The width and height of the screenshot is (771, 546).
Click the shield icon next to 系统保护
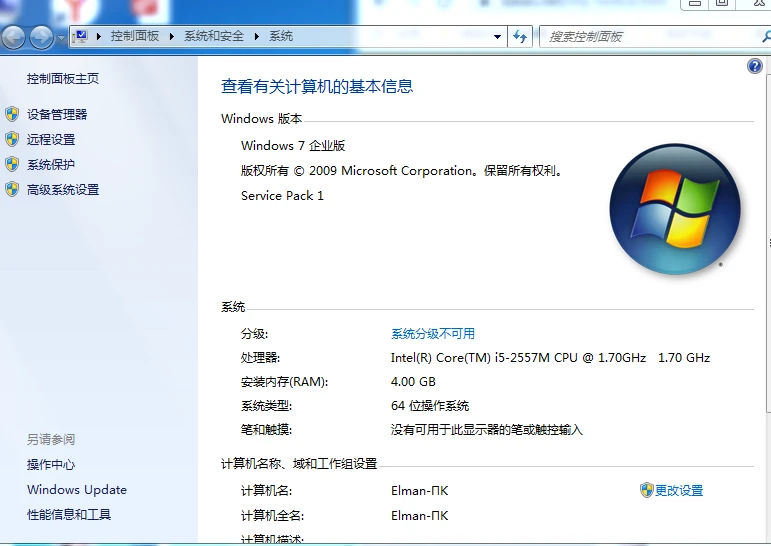[x=12, y=165]
